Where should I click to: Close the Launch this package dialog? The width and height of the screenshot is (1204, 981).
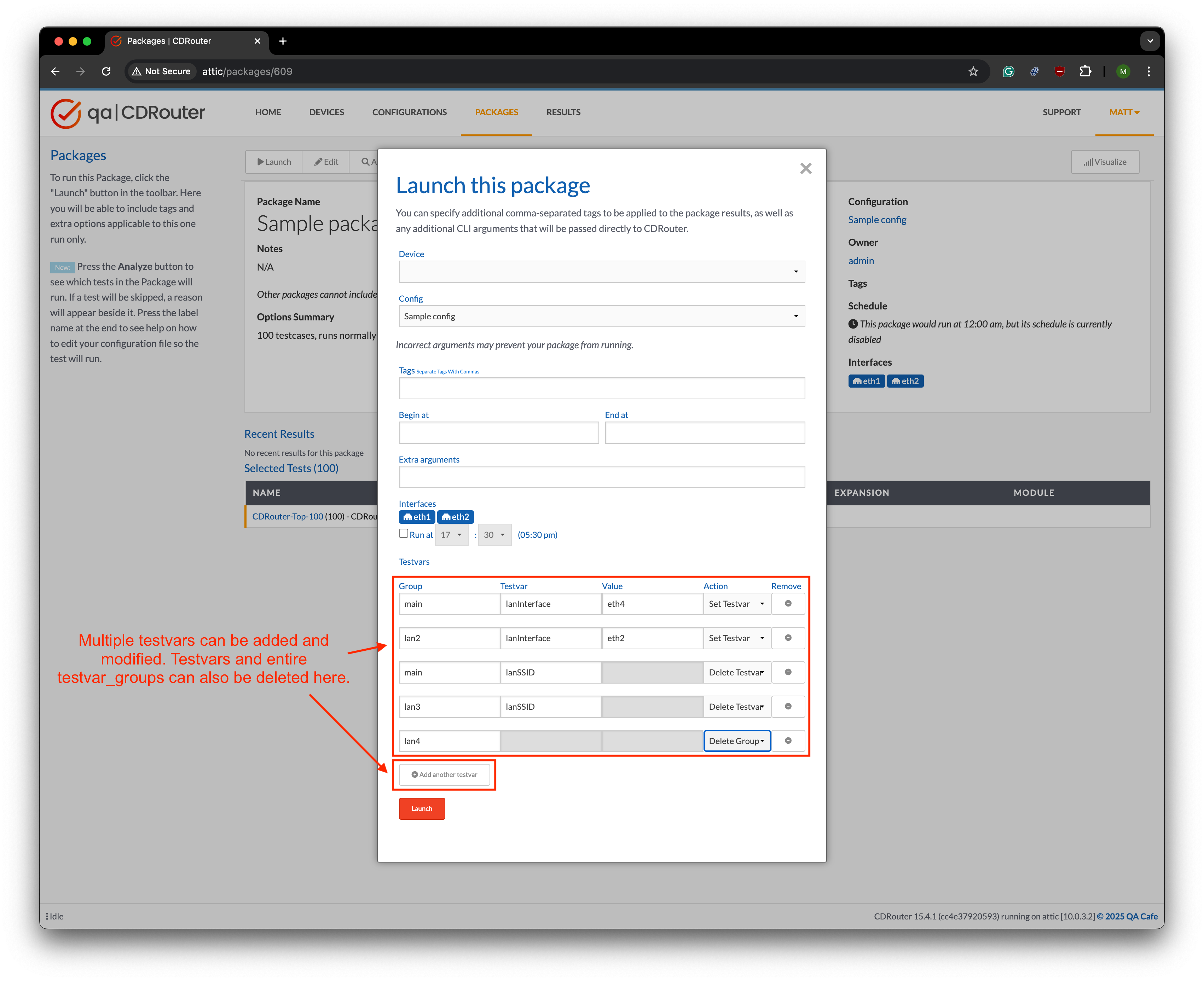pos(805,168)
